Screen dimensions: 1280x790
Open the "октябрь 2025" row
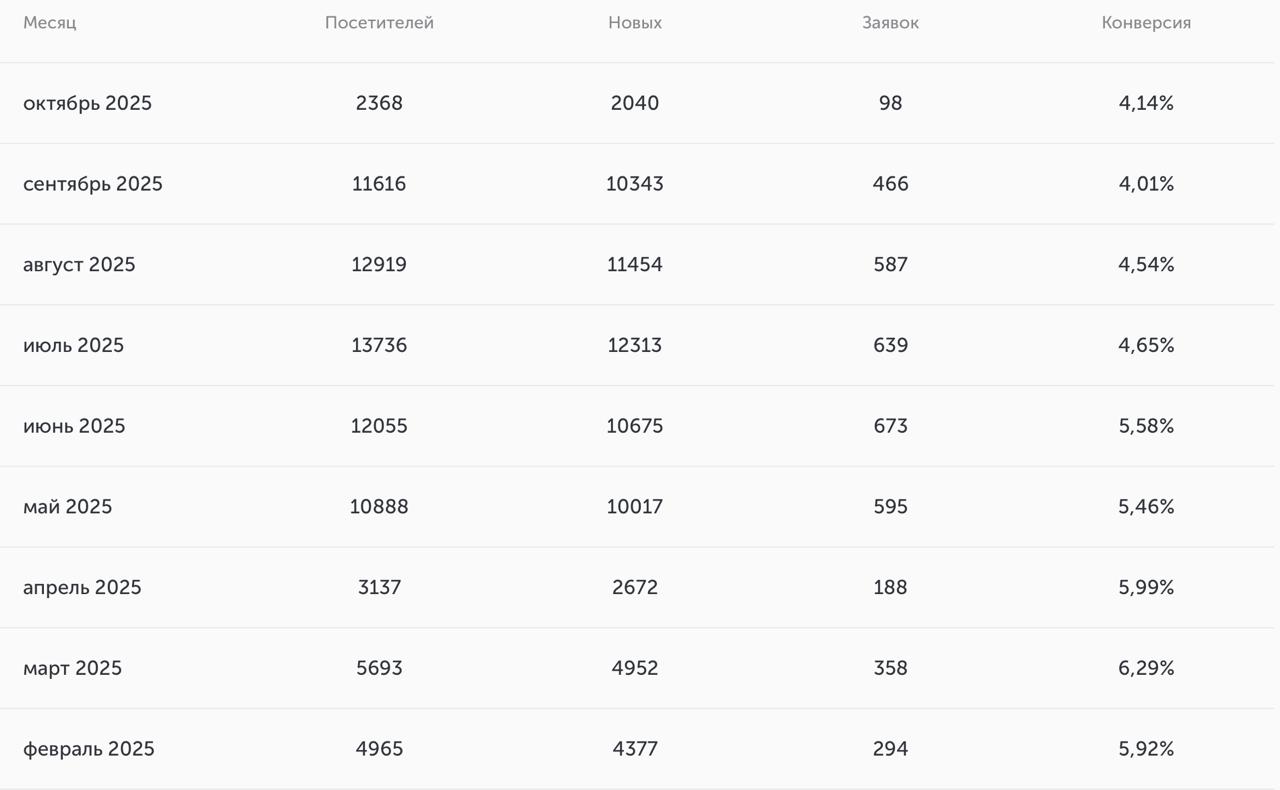(87, 103)
